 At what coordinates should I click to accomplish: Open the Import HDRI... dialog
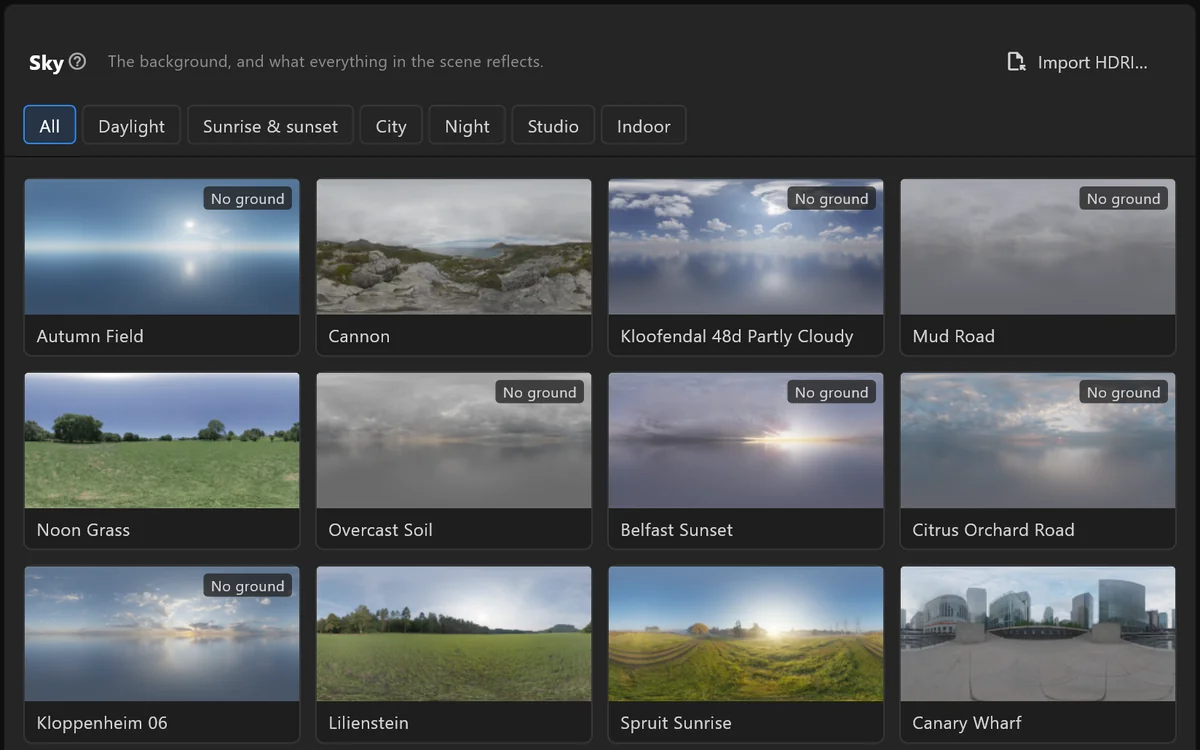[1077, 62]
